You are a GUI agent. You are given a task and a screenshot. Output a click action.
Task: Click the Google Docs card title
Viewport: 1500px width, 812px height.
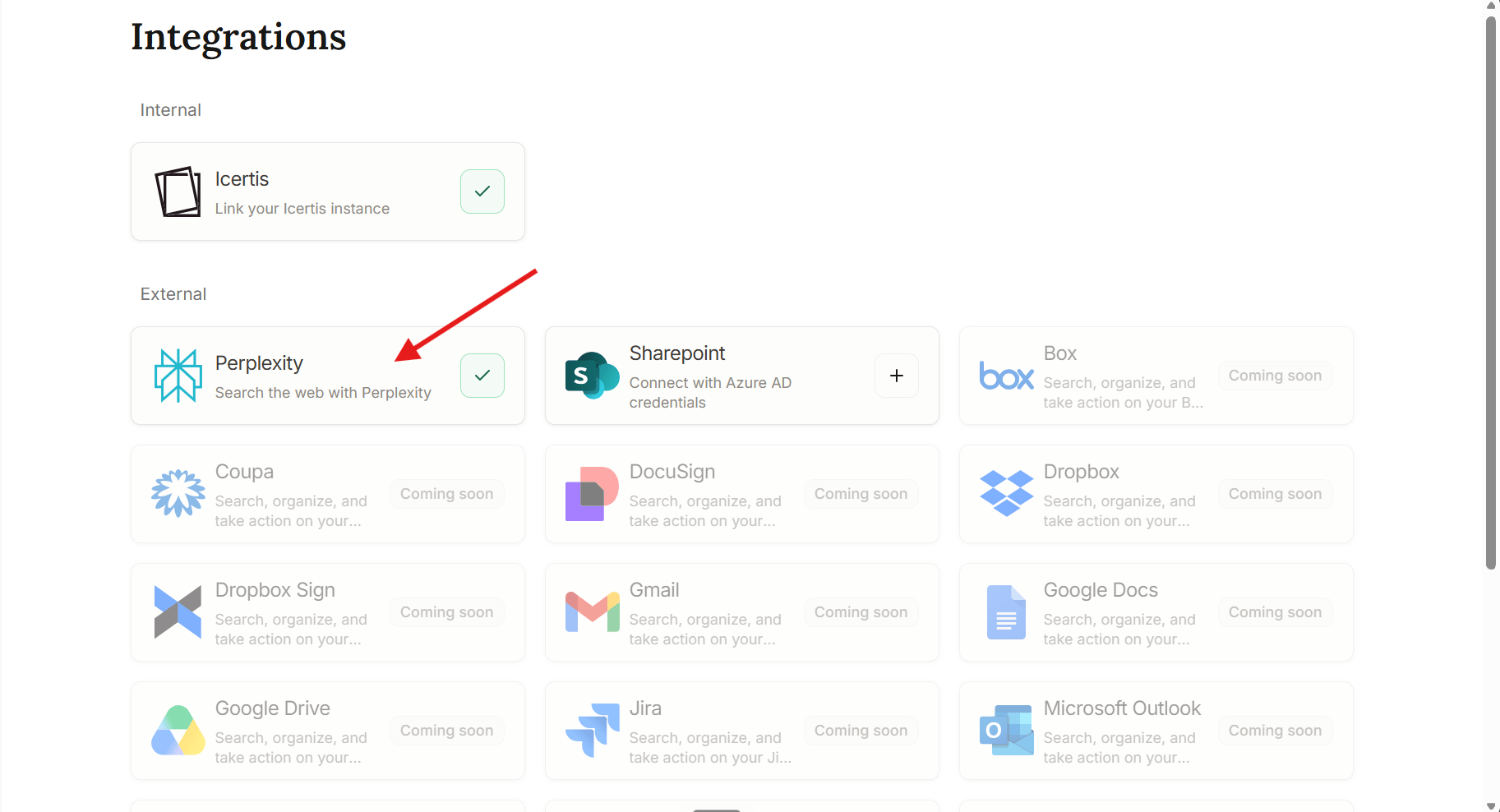1101,590
